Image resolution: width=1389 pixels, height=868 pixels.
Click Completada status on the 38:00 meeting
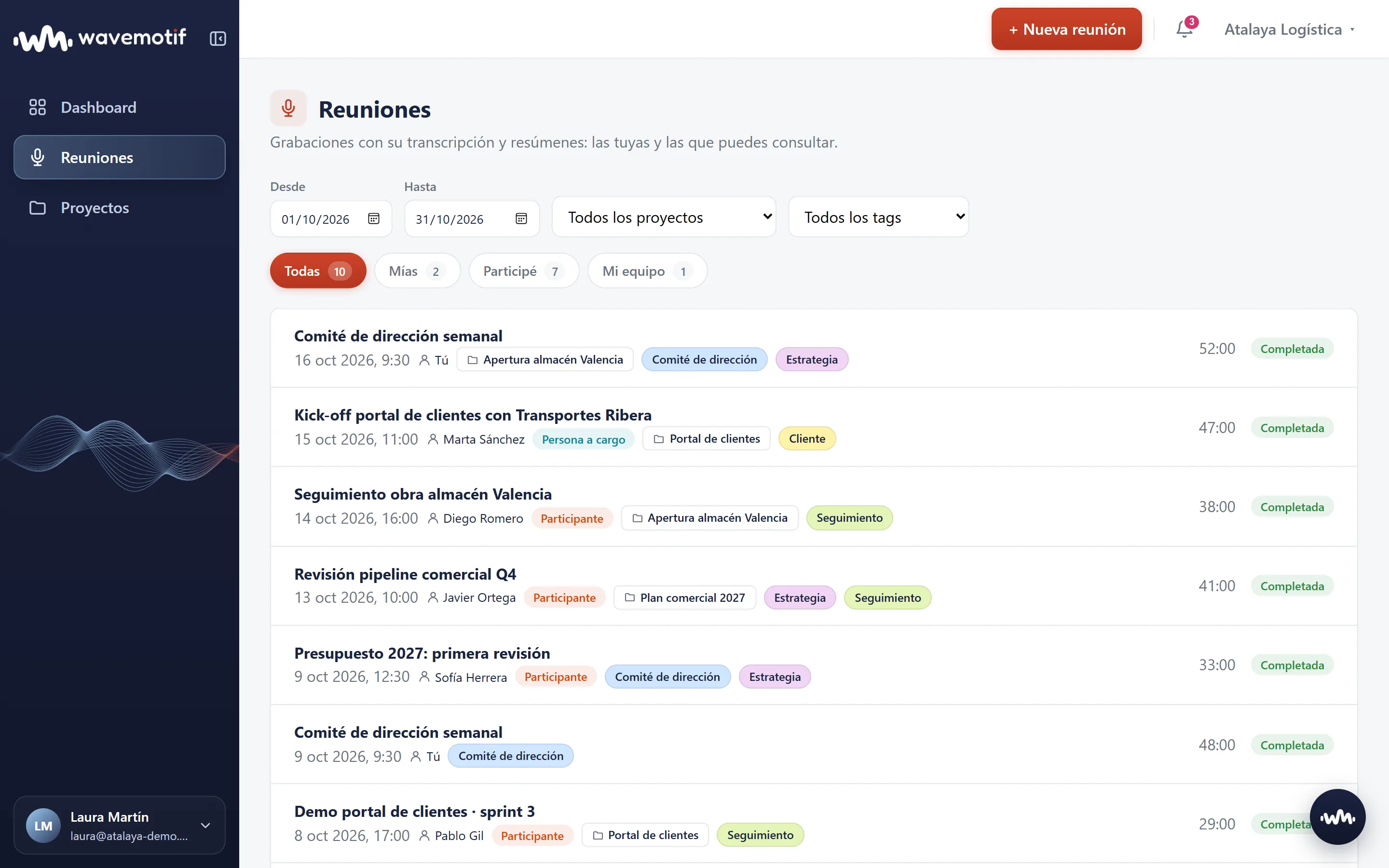[x=1292, y=507]
